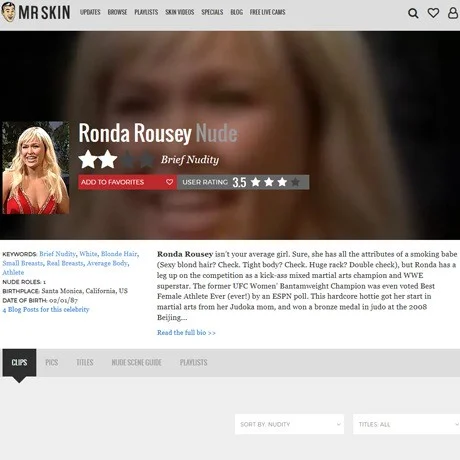460x460 pixels.
Task: Open favorites heart icon in header
Action: pos(433,13)
